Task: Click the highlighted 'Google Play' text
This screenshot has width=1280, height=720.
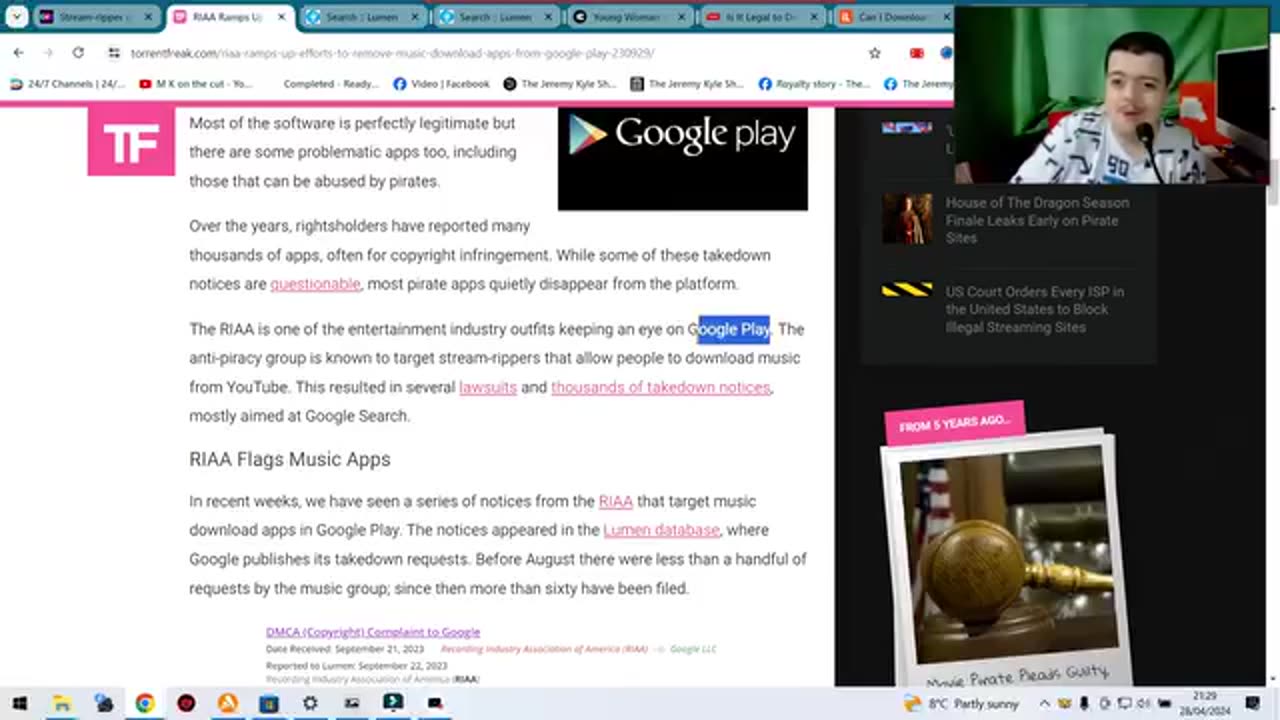Action: (x=734, y=329)
